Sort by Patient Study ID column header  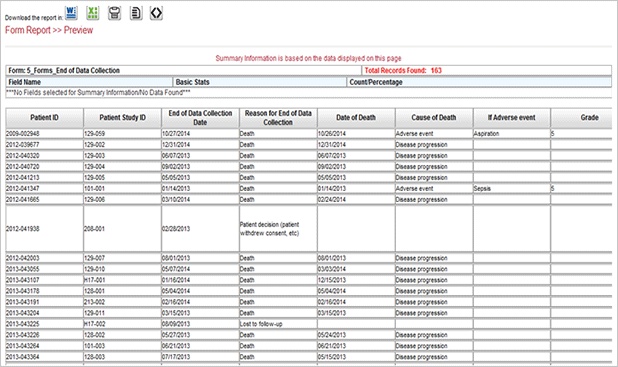point(123,117)
